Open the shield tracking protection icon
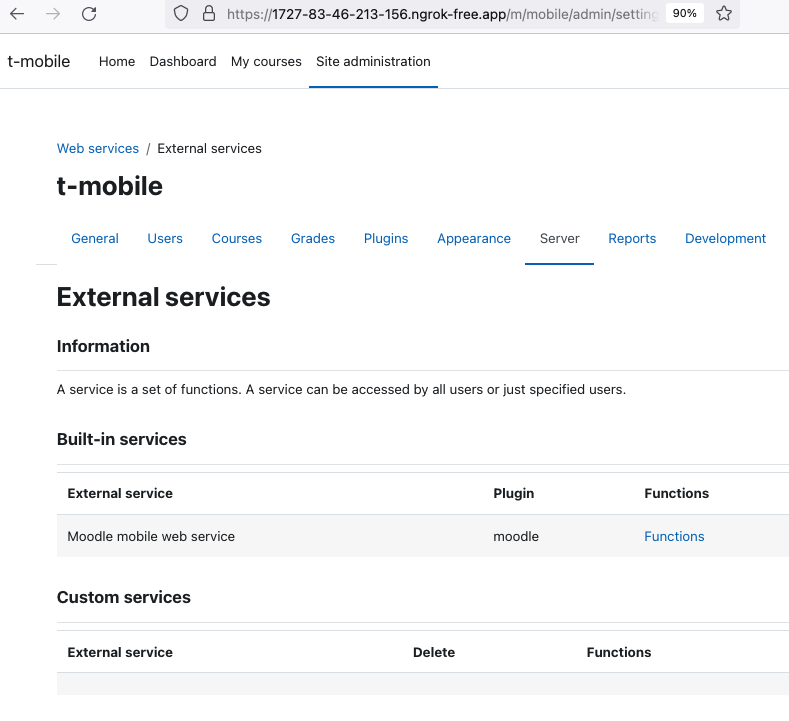This screenshot has height=721, width=789. pos(181,14)
